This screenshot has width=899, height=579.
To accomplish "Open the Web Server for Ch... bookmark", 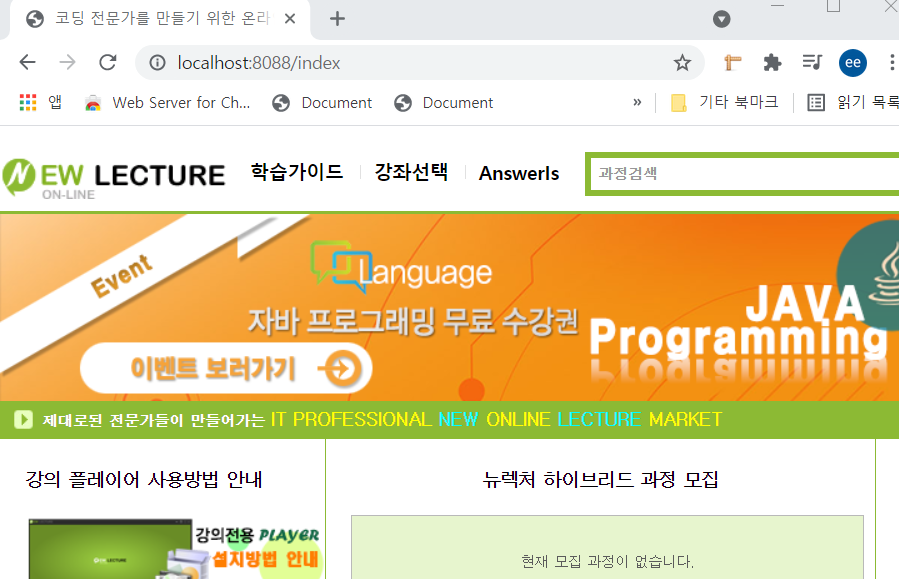I will pos(167,103).
